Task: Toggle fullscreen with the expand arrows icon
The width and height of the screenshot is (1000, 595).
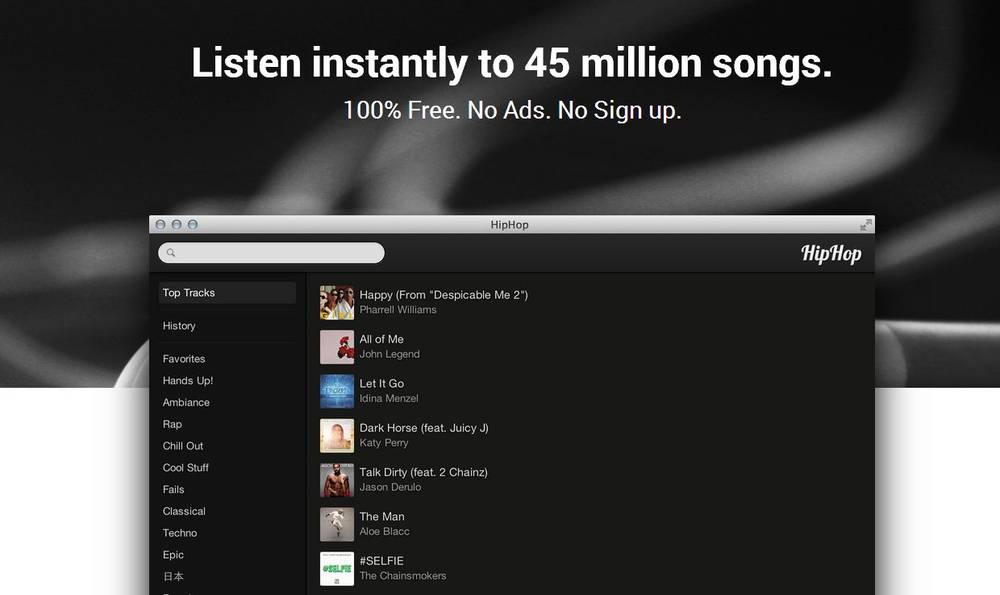Action: [865, 224]
